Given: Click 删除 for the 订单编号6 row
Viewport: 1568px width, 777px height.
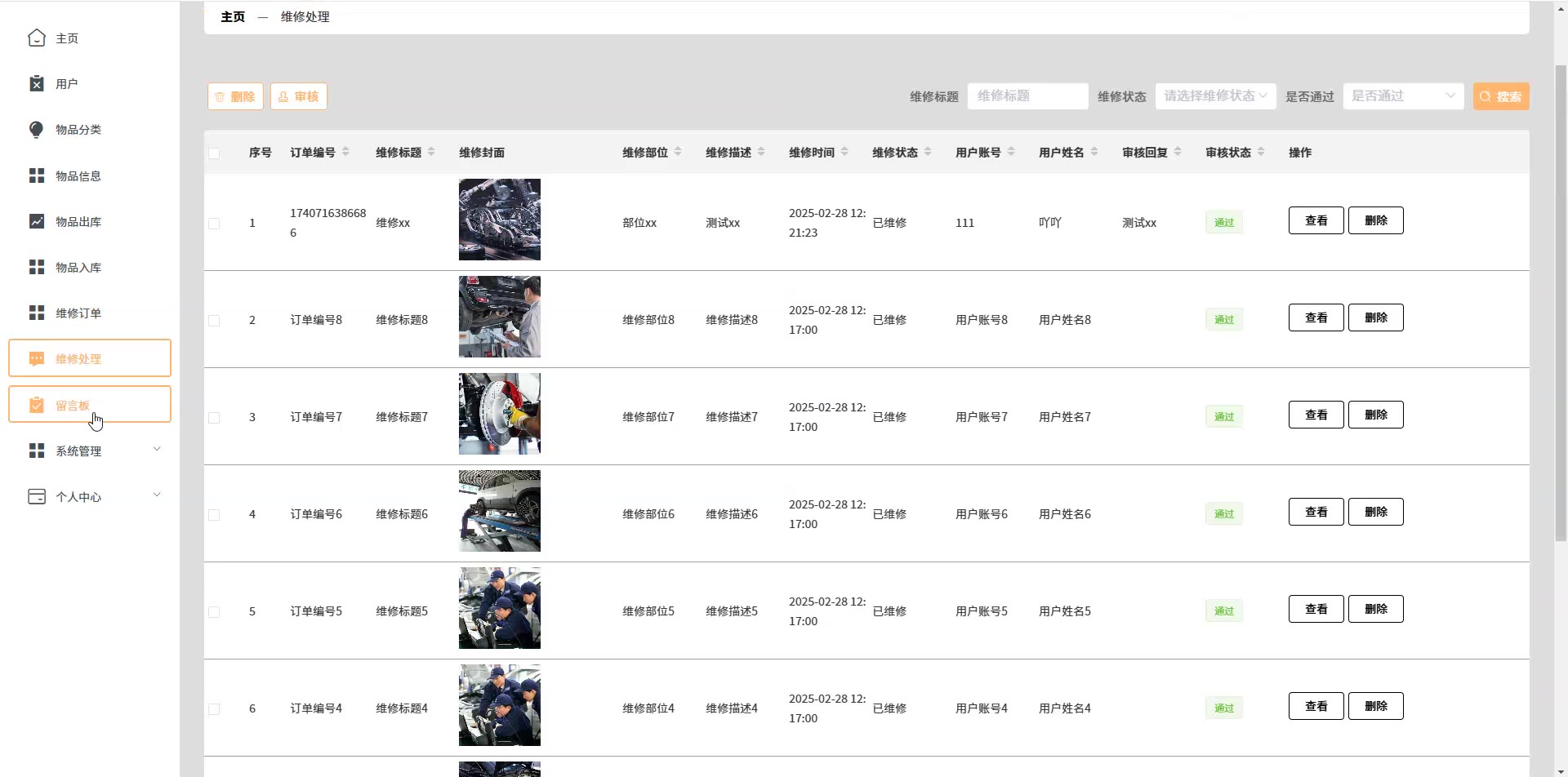Looking at the screenshot, I should (1376, 512).
